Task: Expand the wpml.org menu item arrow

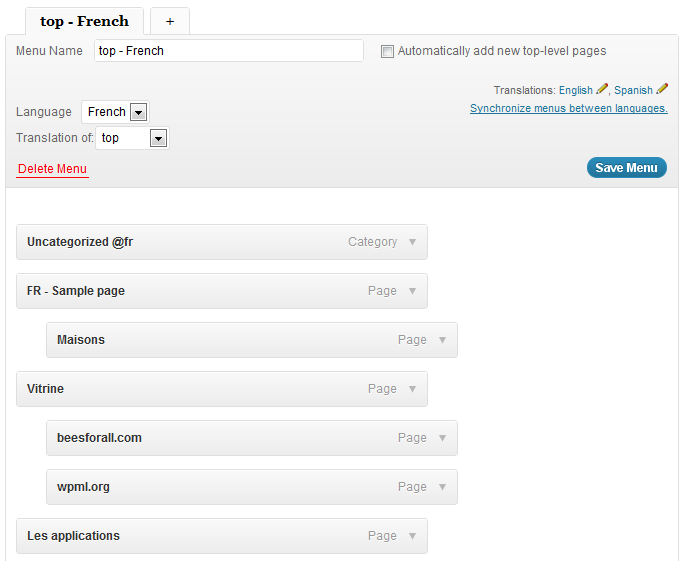Action: [442, 487]
